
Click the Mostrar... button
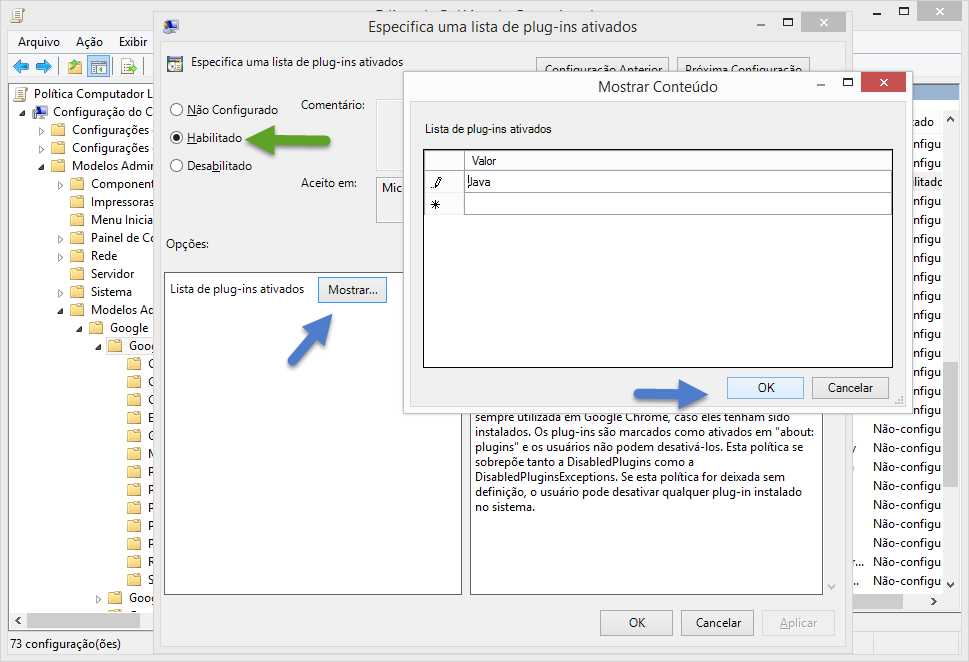(x=352, y=290)
